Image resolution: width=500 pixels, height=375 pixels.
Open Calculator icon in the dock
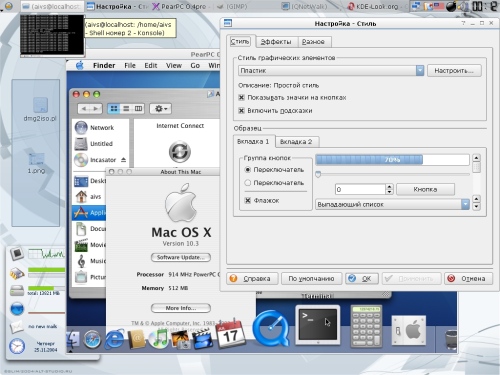366,326
